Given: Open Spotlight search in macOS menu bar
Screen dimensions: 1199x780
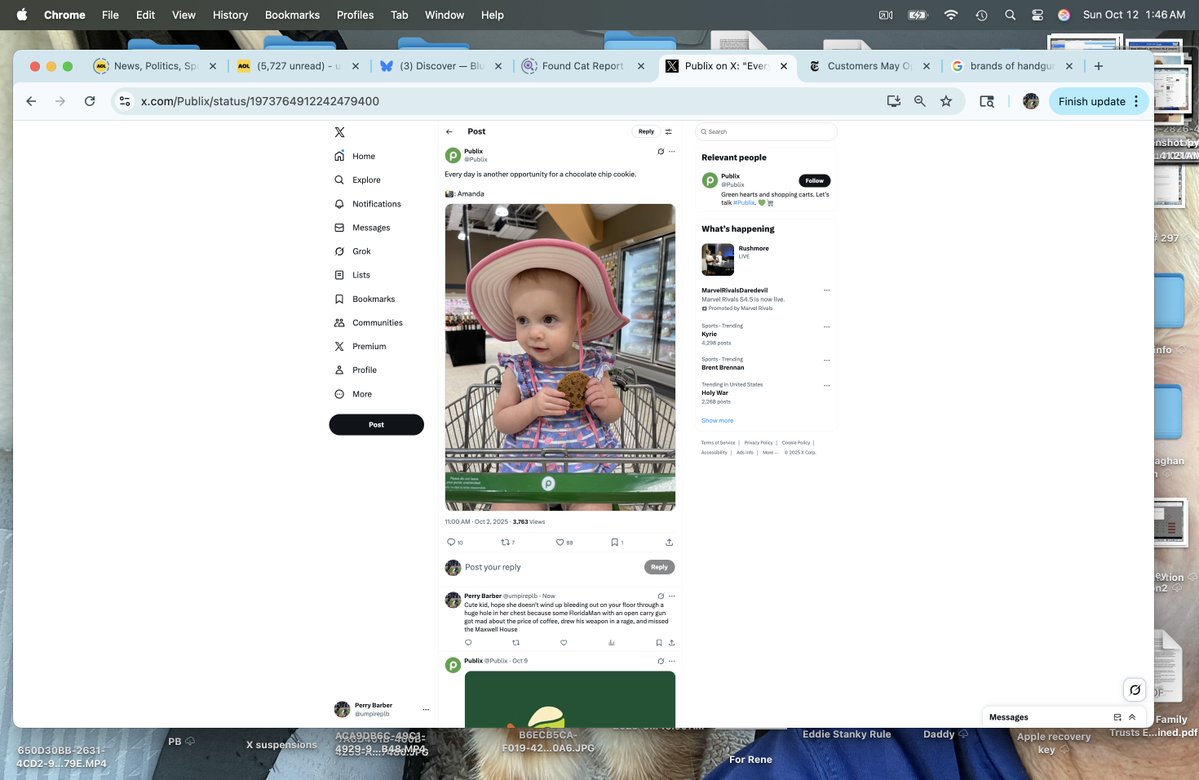Looking at the screenshot, I should (1010, 15).
